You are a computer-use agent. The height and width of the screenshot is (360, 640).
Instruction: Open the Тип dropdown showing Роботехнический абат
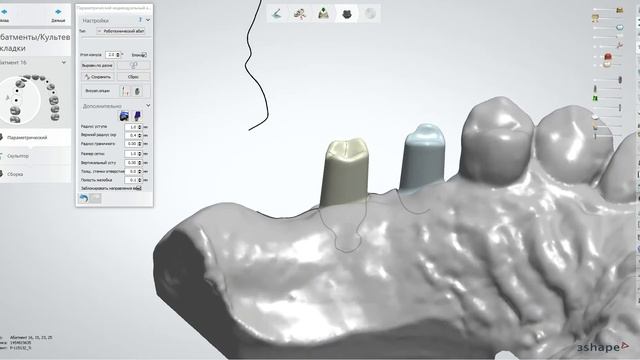tap(121, 31)
